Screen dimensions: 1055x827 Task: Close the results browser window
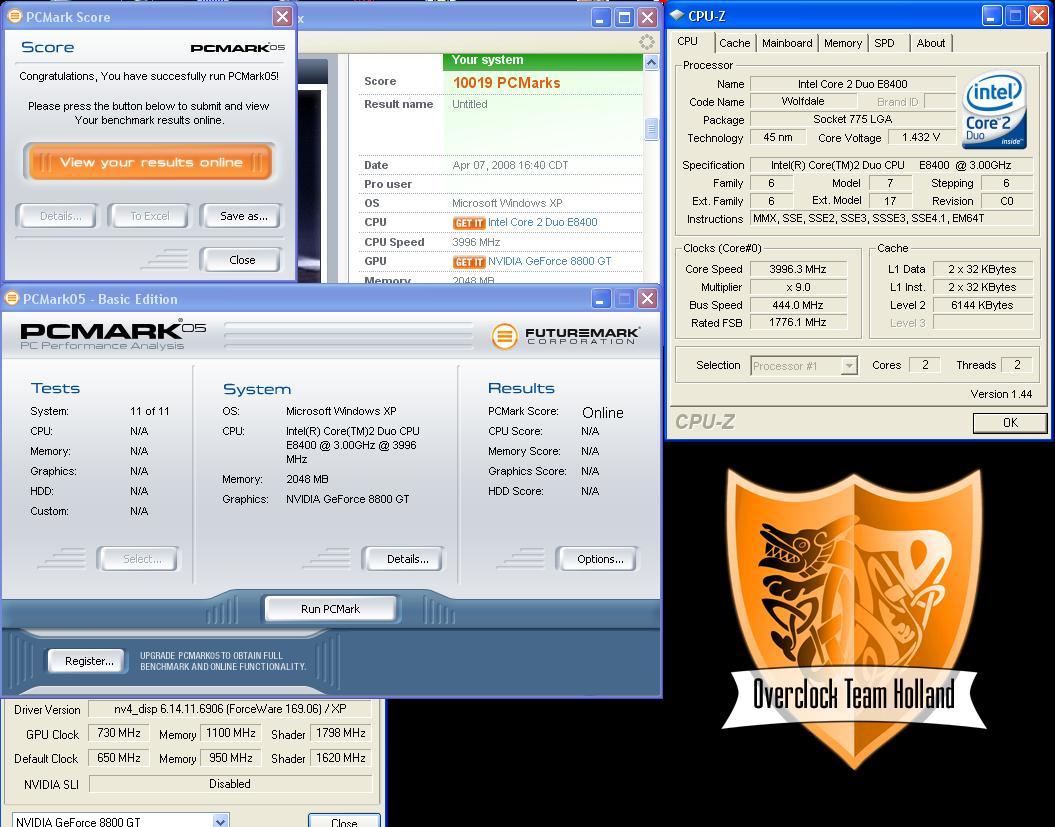coord(647,17)
